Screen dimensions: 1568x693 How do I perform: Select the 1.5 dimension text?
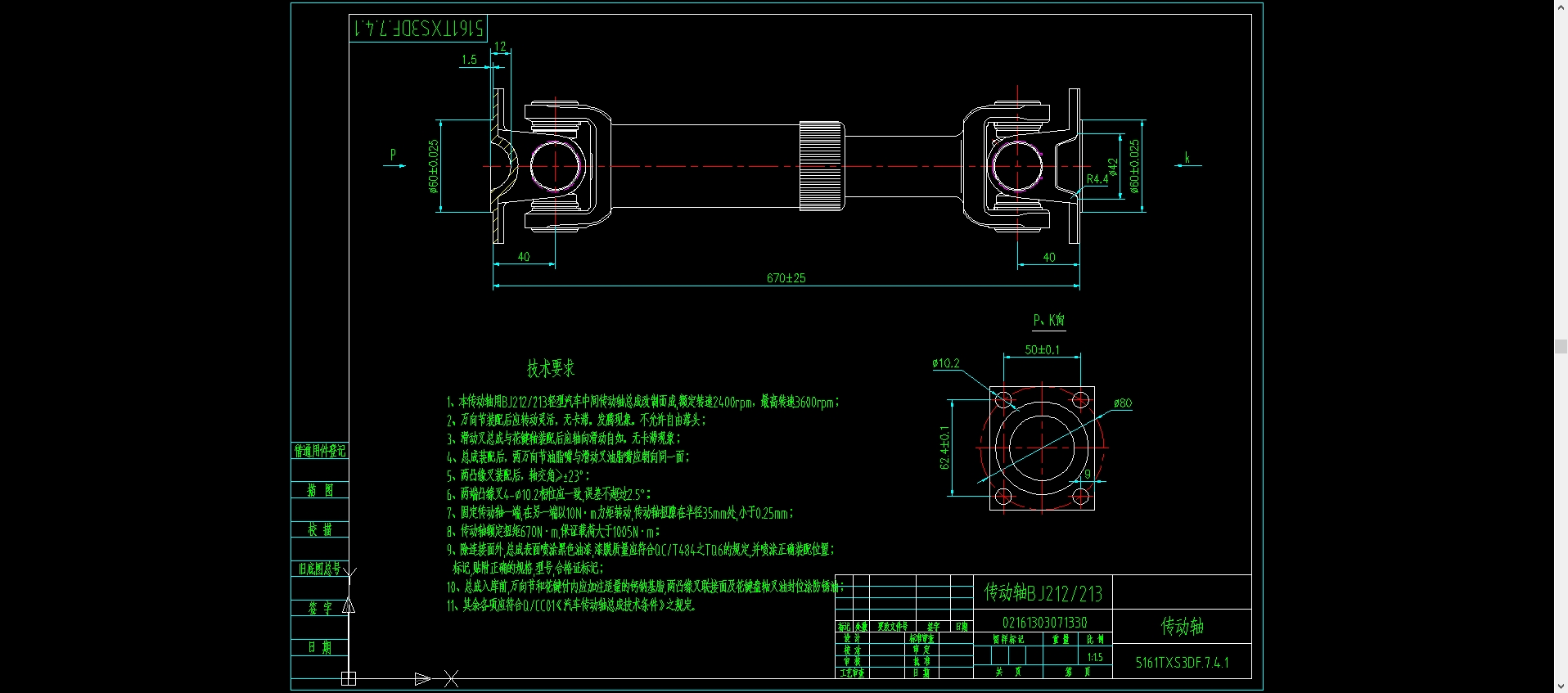click(469, 59)
